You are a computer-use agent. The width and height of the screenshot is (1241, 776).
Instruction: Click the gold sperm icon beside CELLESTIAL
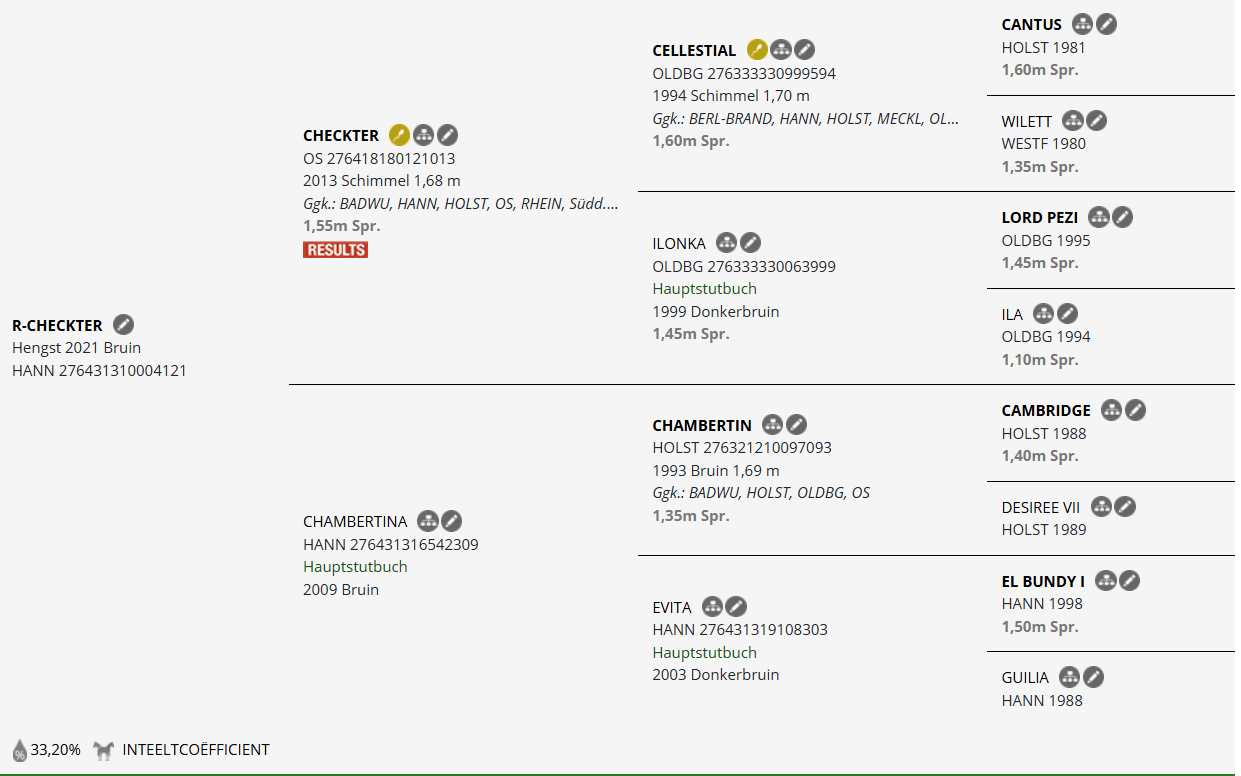[x=757, y=49]
